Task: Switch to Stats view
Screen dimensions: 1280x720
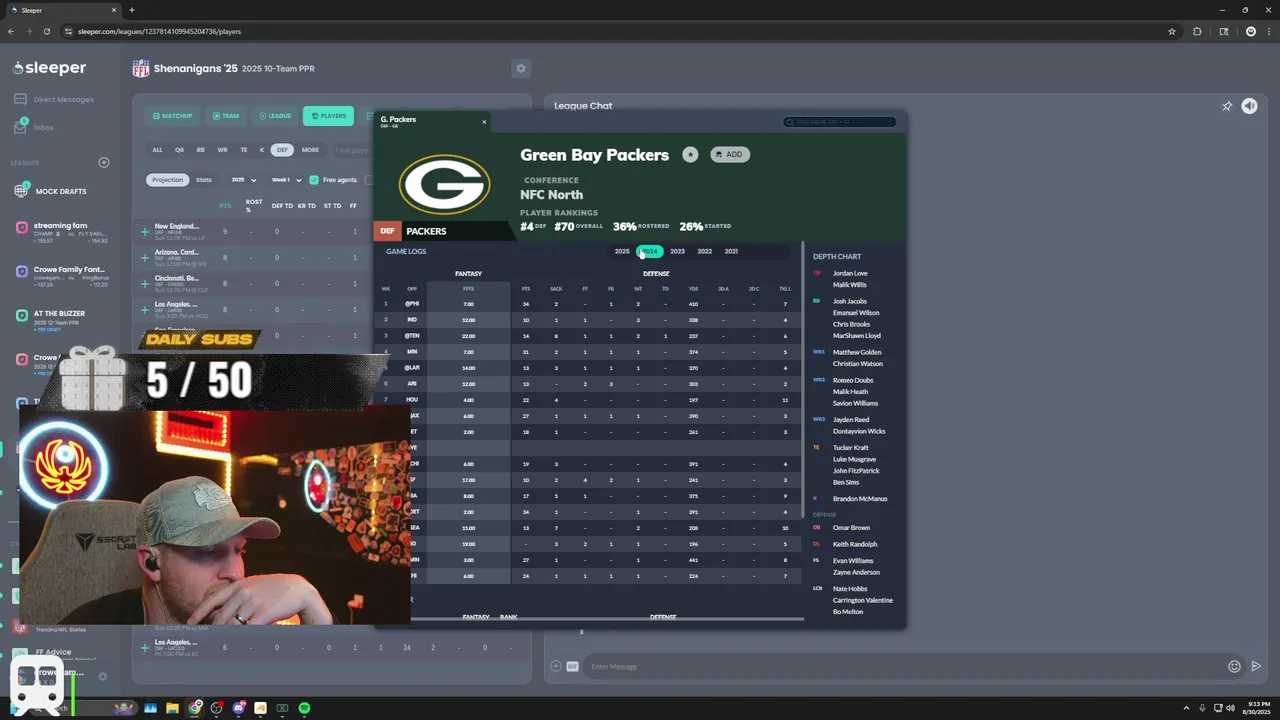Action: click(204, 180)
